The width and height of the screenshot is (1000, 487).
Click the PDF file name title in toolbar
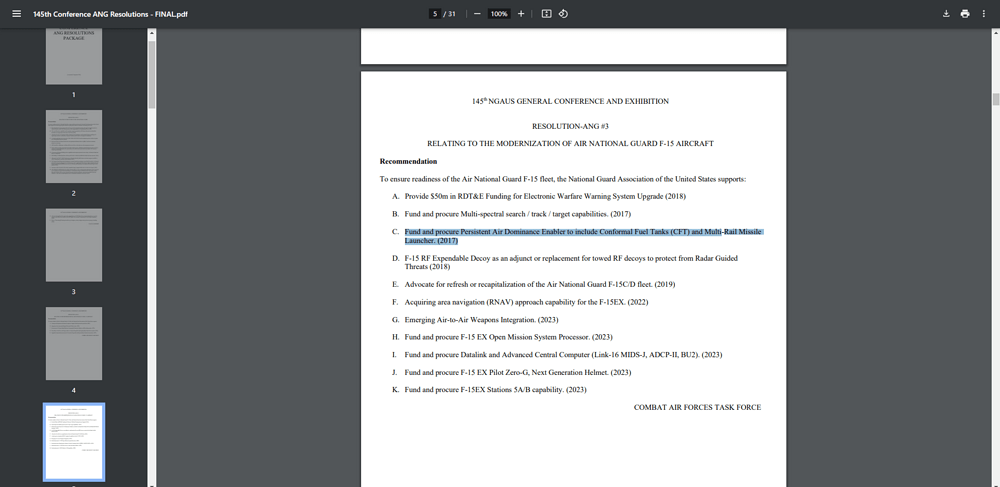(110, 14)
